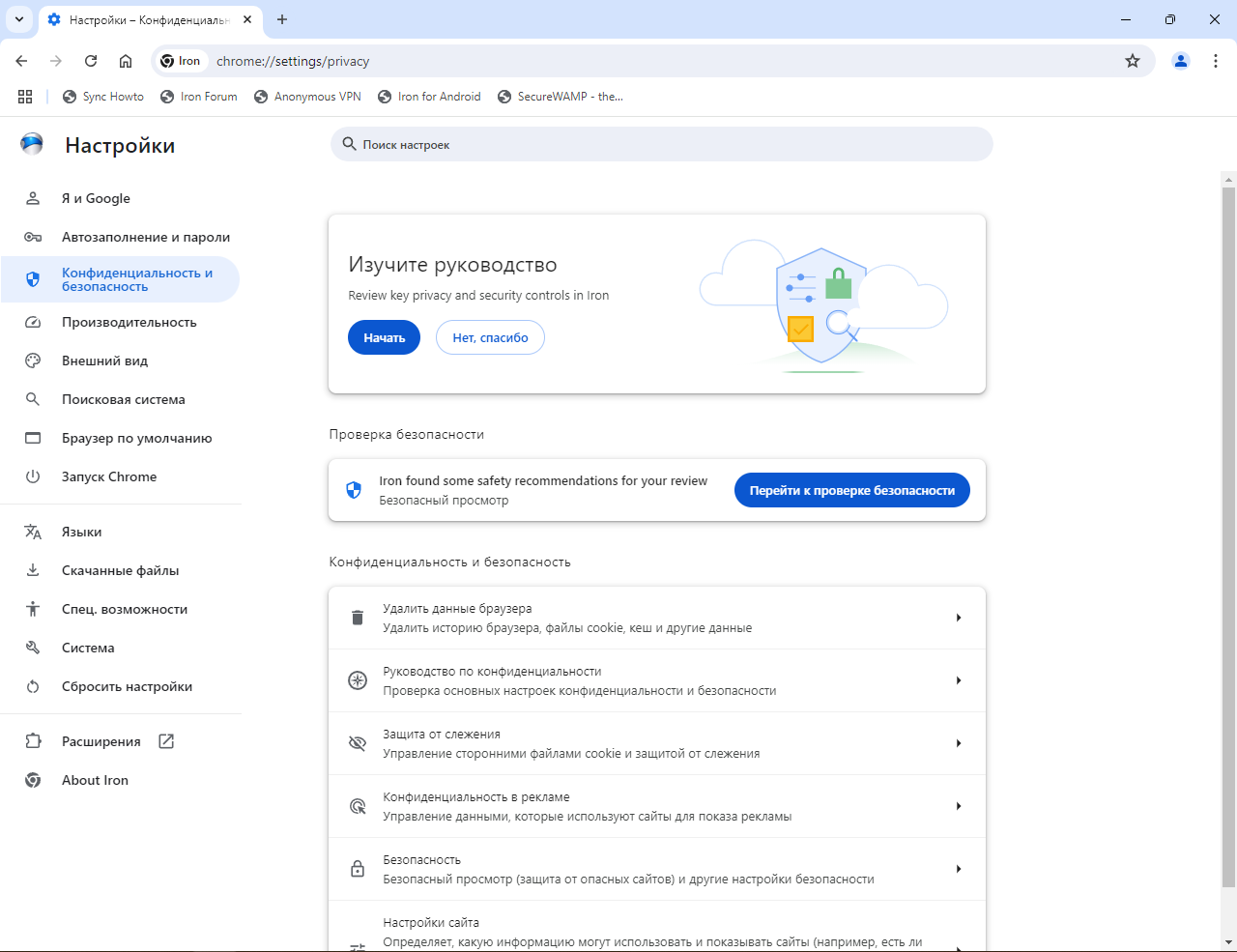This screenshot has width=1237, height=952.
Task: Open the apps grid icon in bookmarks bar
Action: 25,97
